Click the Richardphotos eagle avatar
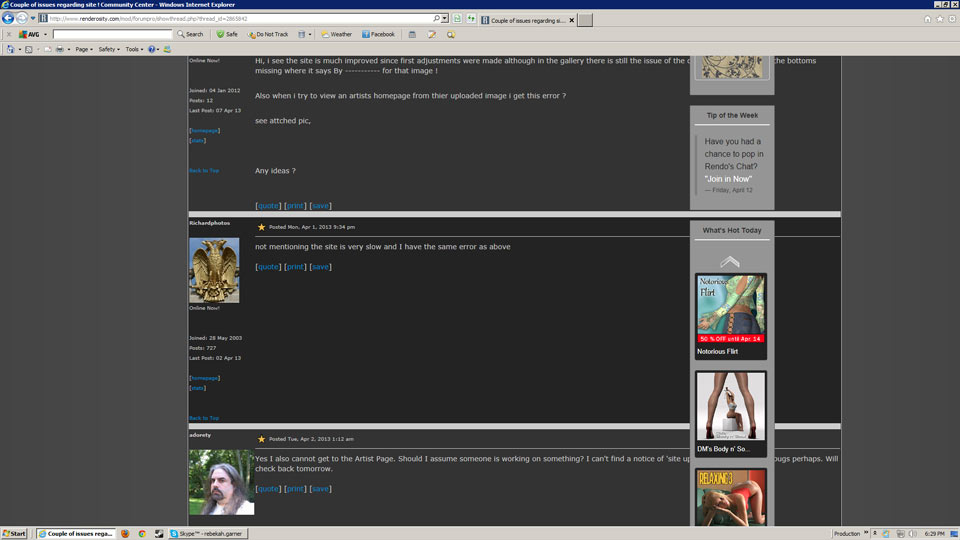This screenshot has height=540, width=960. pyautogui.click(x=214, y=270)
